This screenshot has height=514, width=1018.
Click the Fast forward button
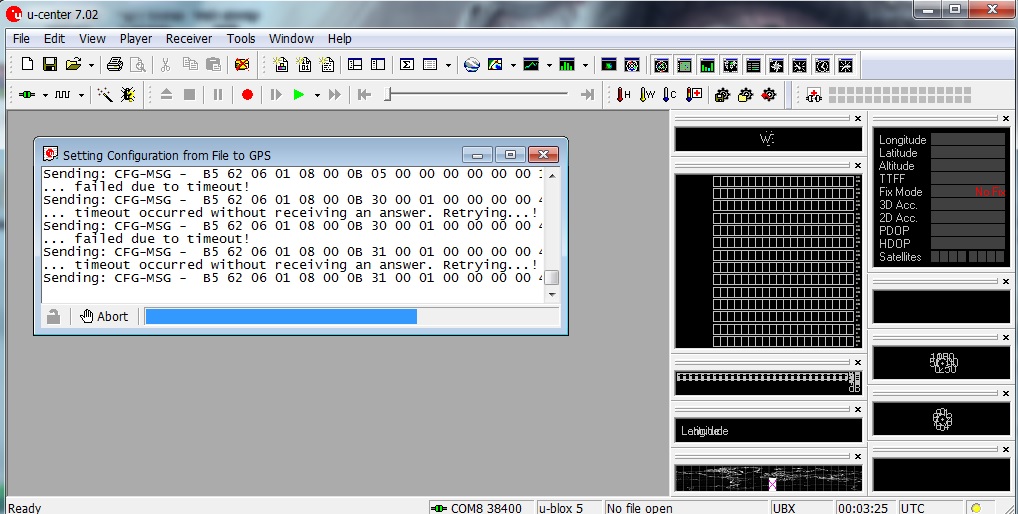click(x=334, y=95)
